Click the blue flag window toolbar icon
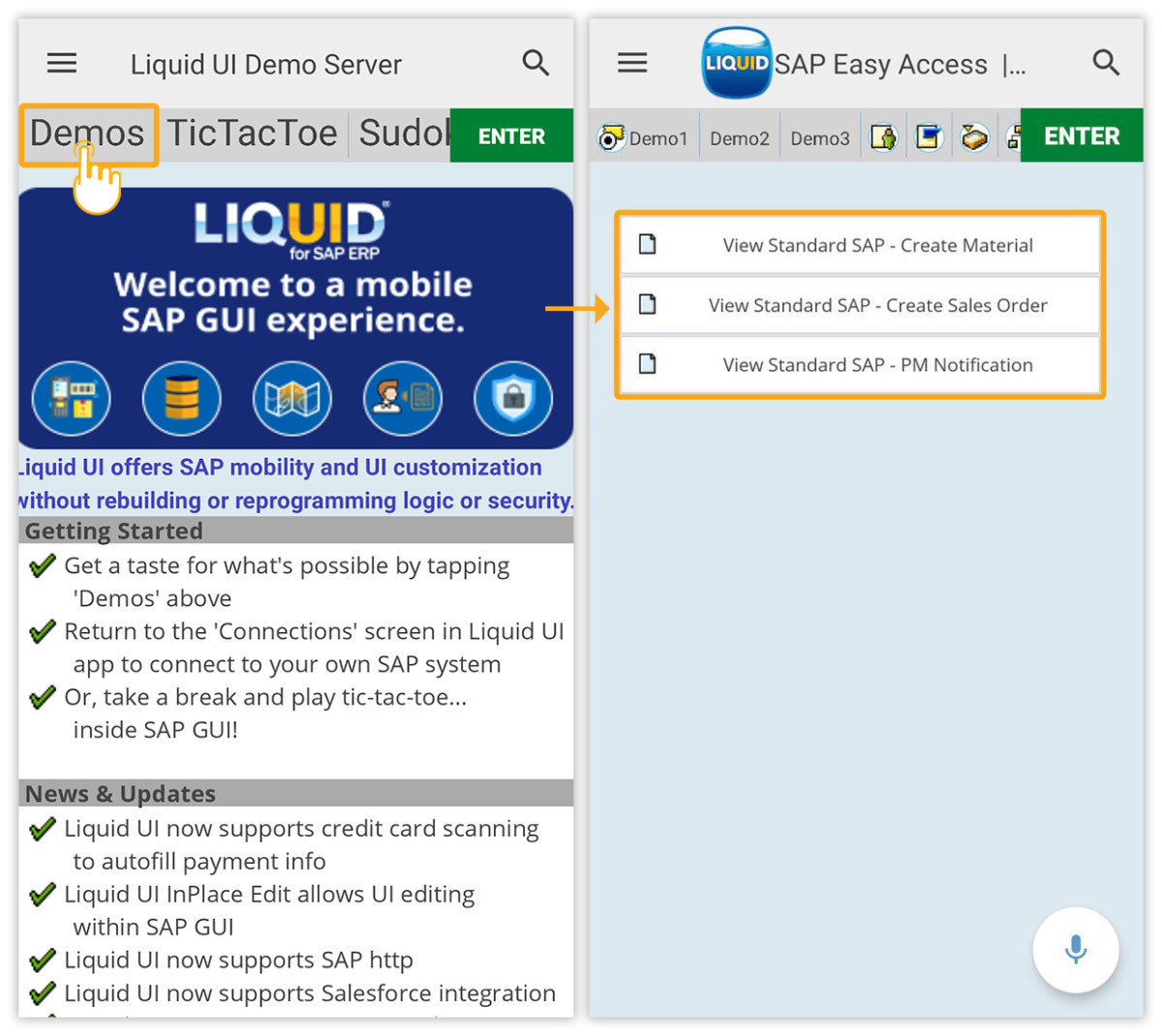The width and height of the screenshot is (1162, 1036). pyautogui.click(x=929, y=137)
